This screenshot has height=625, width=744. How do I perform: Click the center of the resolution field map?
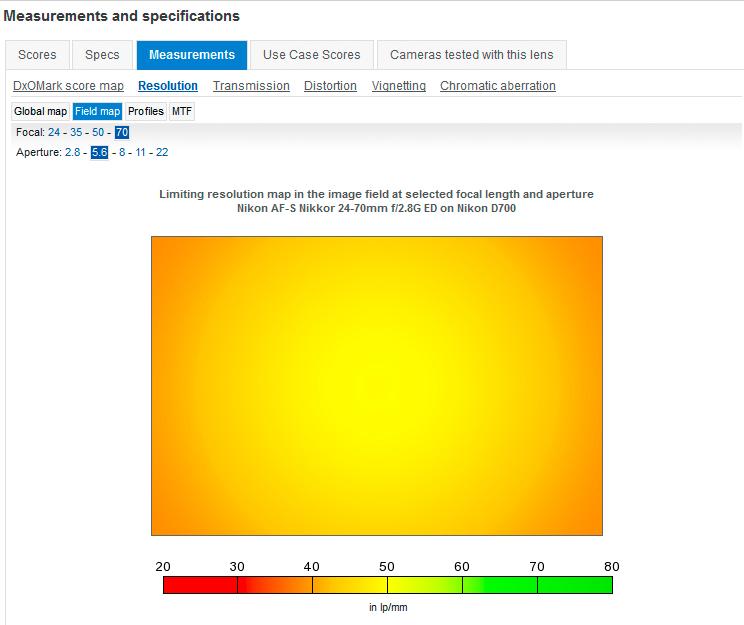377,386
